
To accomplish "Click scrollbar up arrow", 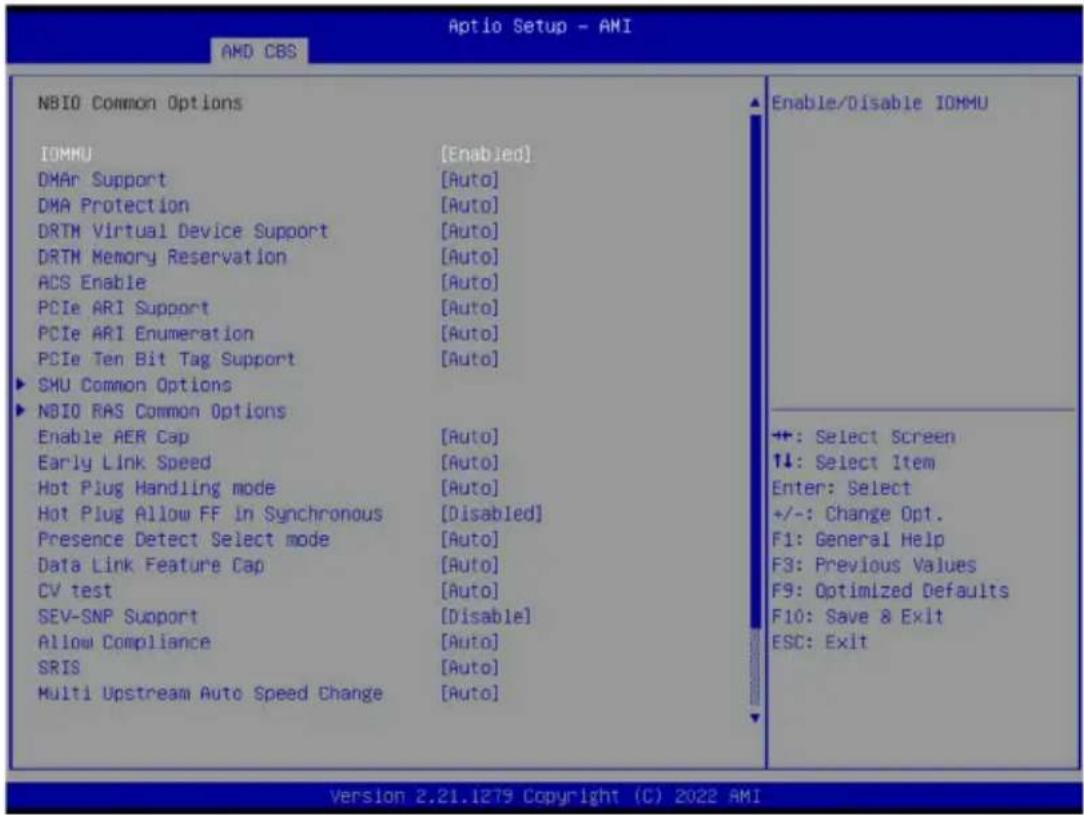I will pos(755,103).
